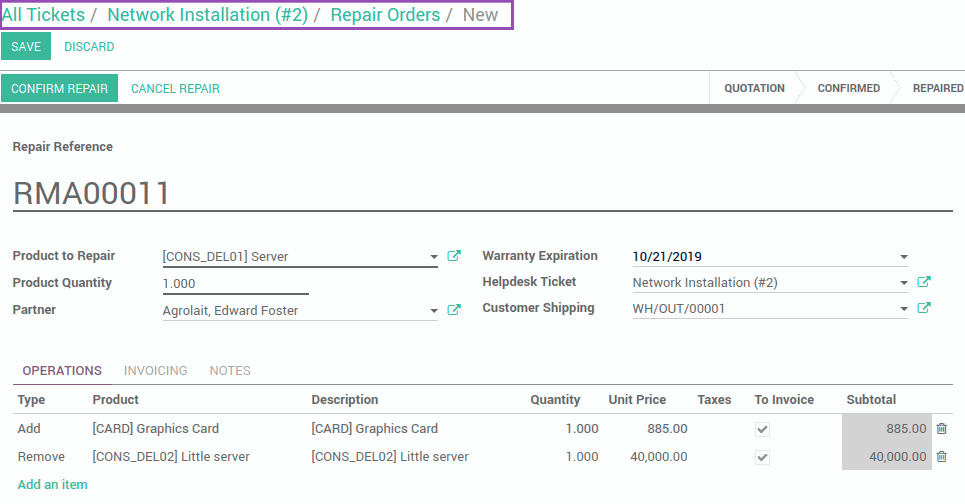Image resolution: width=965 pixels, height=504 pixels.
Task: Click the Product Quantity input field
Action: click(235, 284)
